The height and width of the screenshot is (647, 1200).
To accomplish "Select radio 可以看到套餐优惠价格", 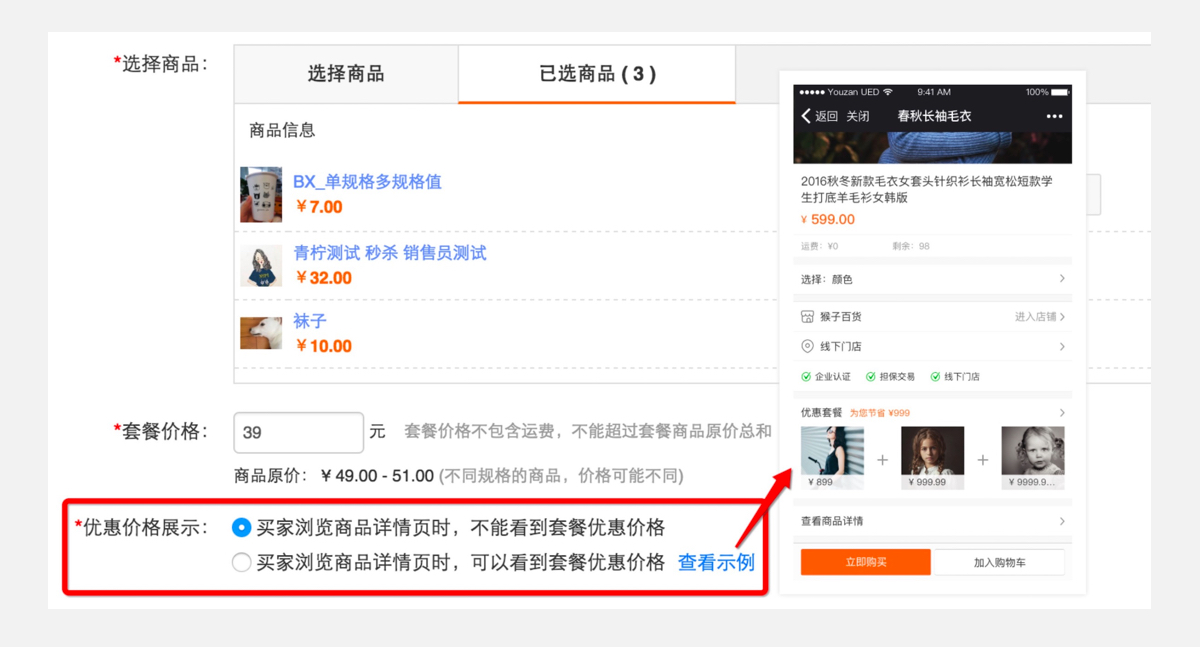I will (x=241, y=562).
